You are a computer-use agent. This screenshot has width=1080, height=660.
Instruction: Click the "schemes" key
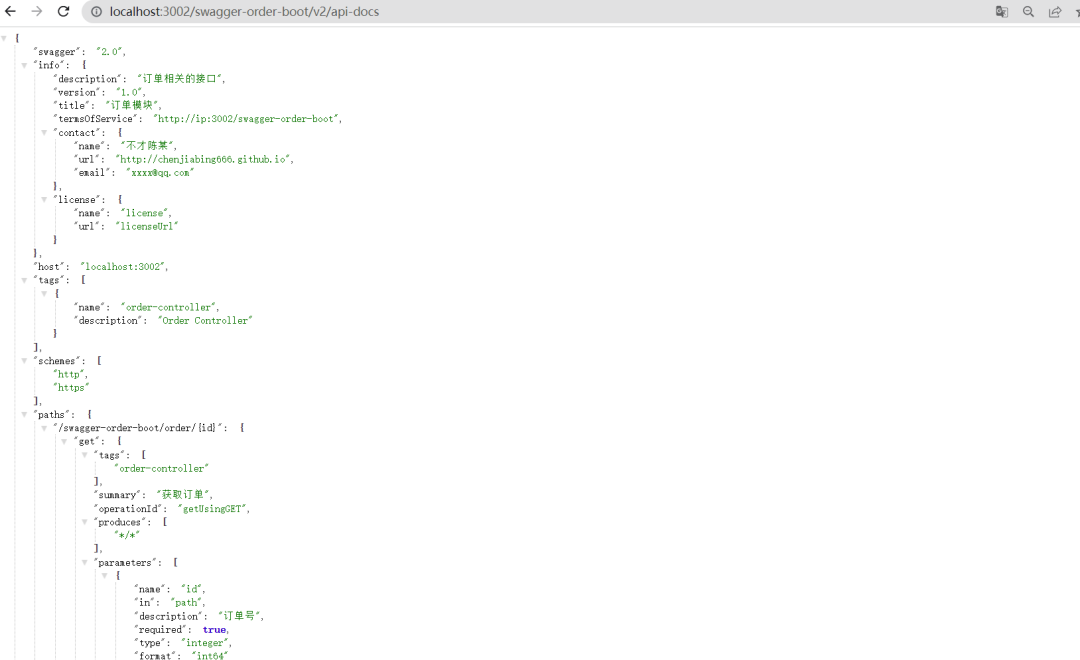[x=56, y=361]
